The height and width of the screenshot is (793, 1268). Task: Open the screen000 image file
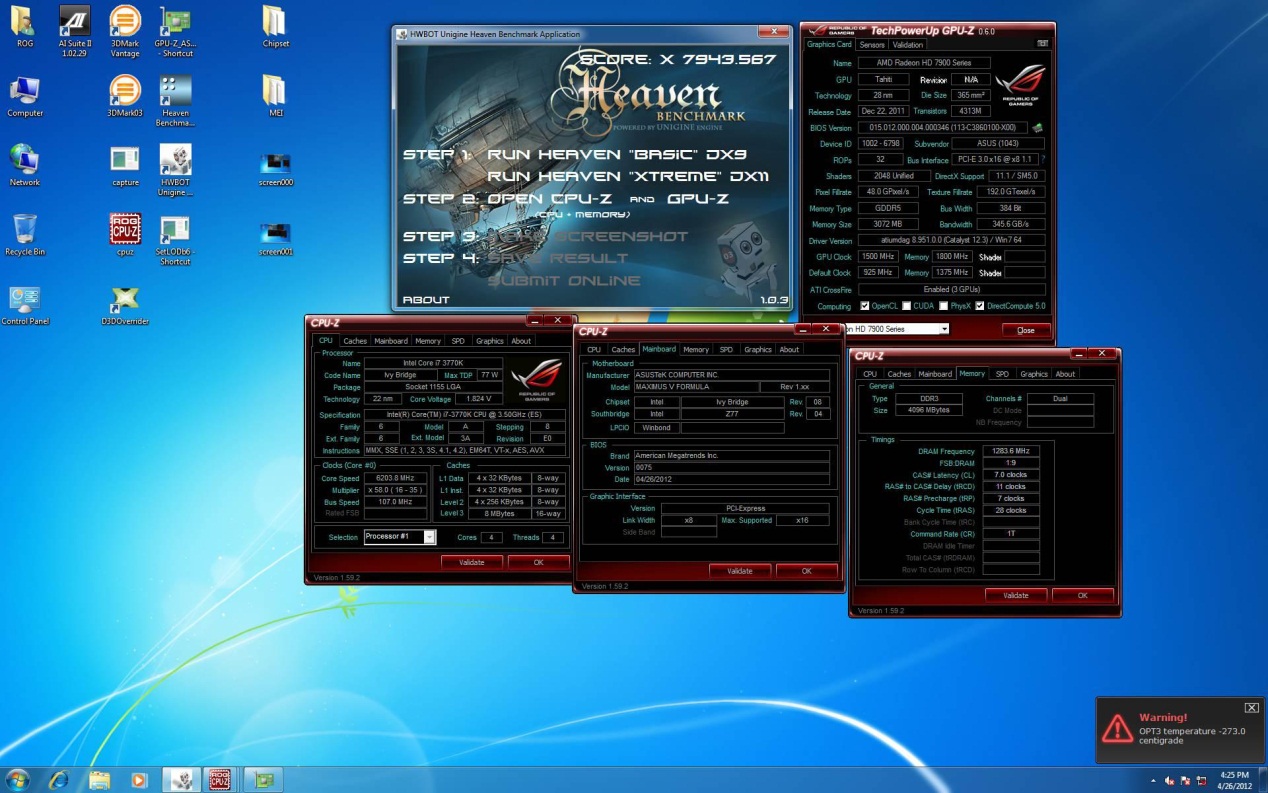(x=275, y=168)
